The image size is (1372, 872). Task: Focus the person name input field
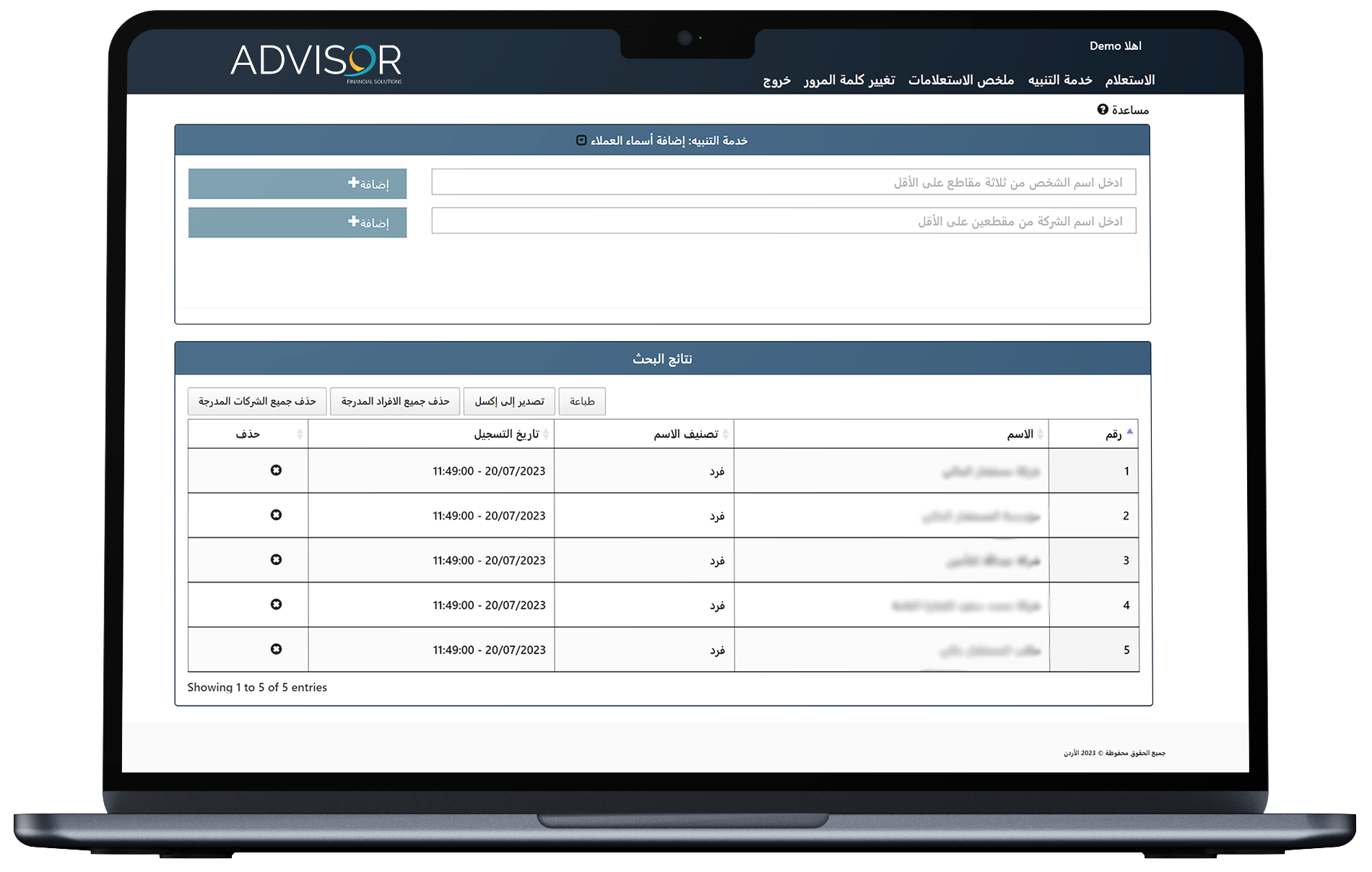click(x=783, y=182)
